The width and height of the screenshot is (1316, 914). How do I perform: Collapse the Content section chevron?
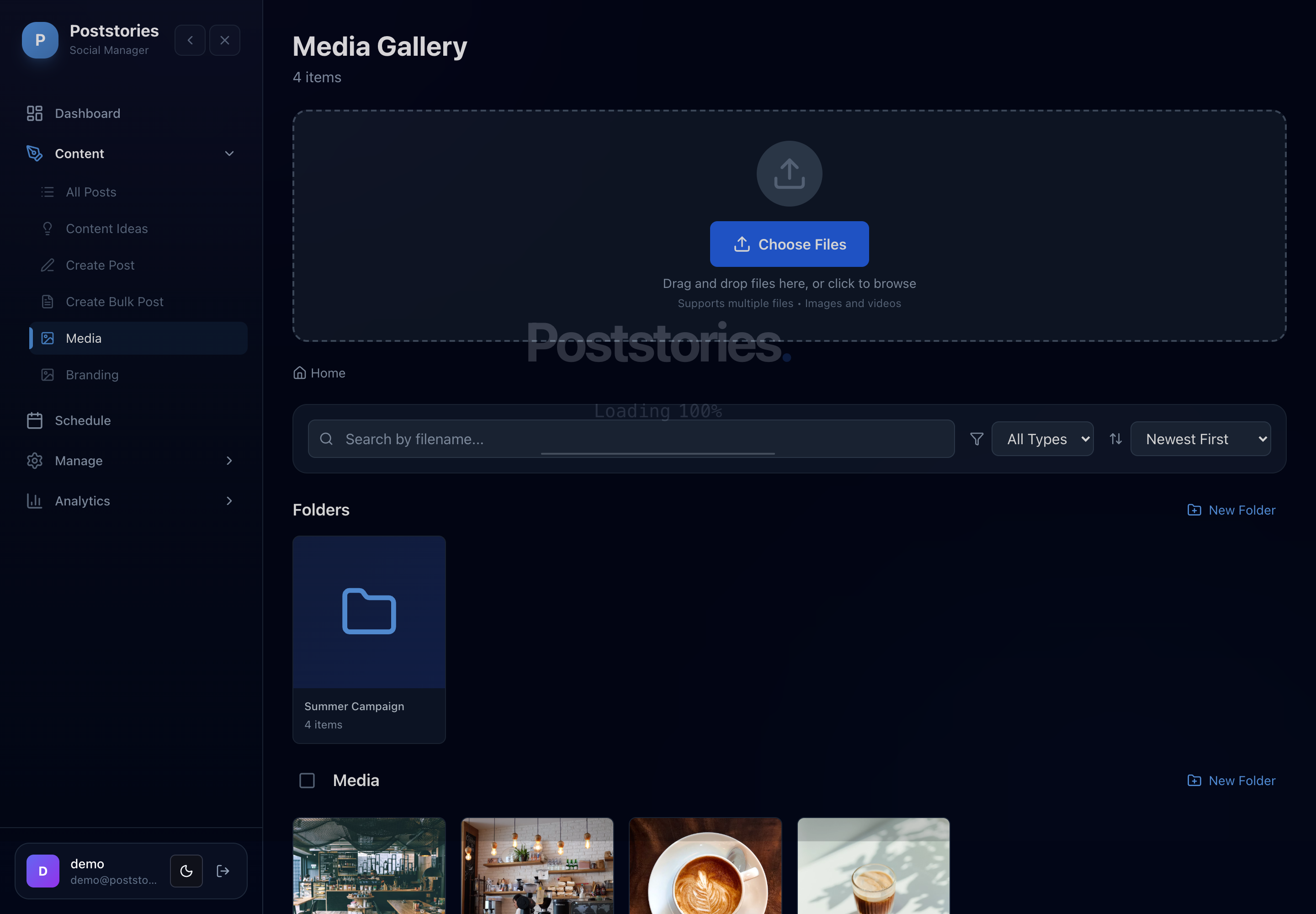(x=229, y=154)
